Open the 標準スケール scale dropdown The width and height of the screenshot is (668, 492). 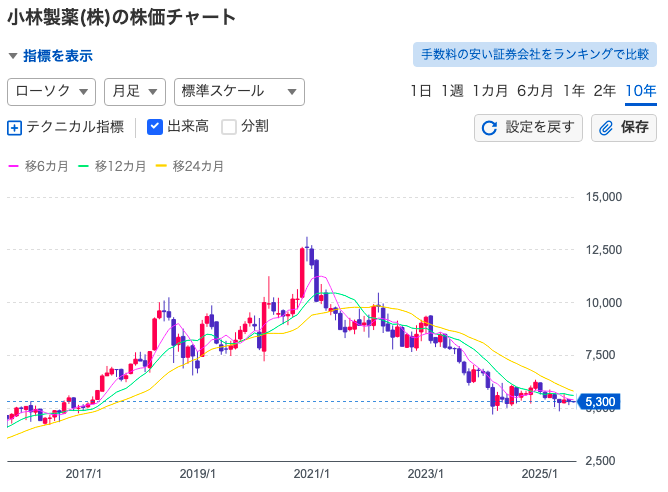tap(239, 92)
